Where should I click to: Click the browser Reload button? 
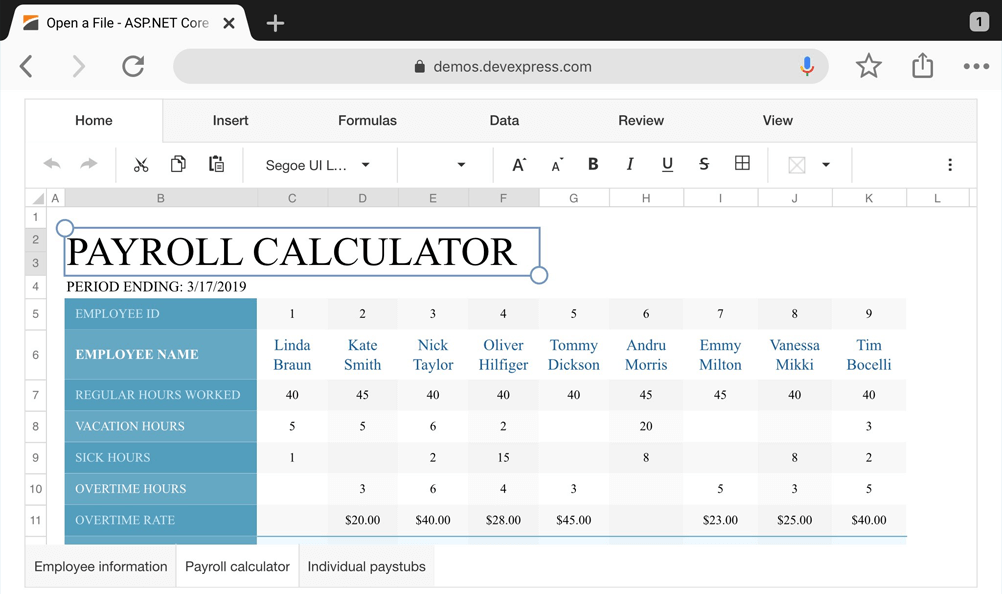(x=133, y=67)
